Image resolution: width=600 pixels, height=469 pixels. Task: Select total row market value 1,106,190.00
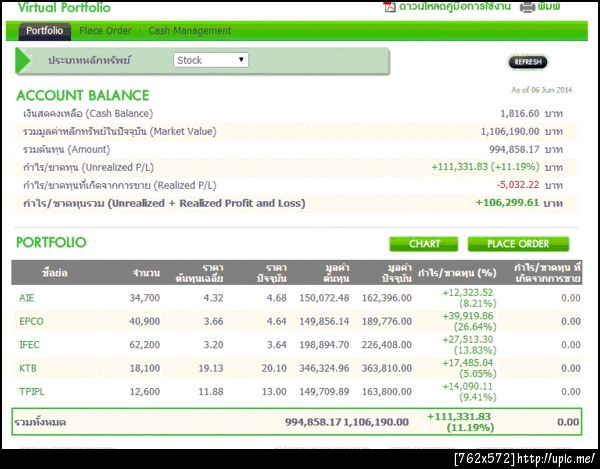point(376,422)
